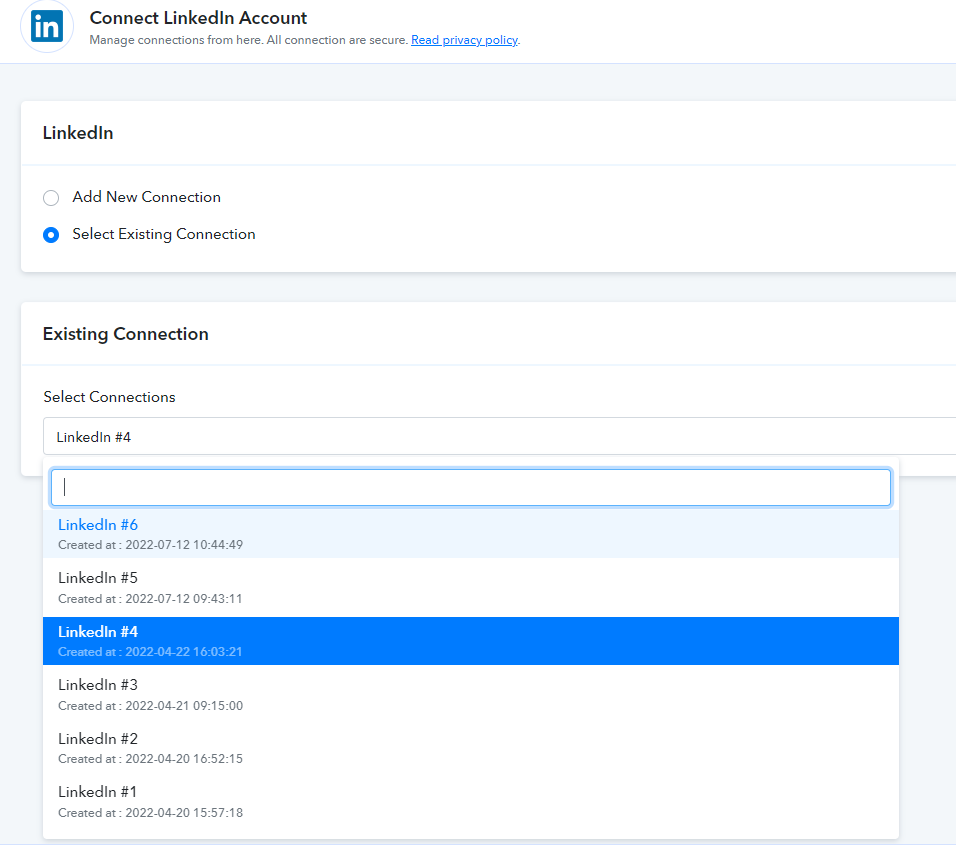Select the Select Existing Connection radio button

click(x=51, y=235)
